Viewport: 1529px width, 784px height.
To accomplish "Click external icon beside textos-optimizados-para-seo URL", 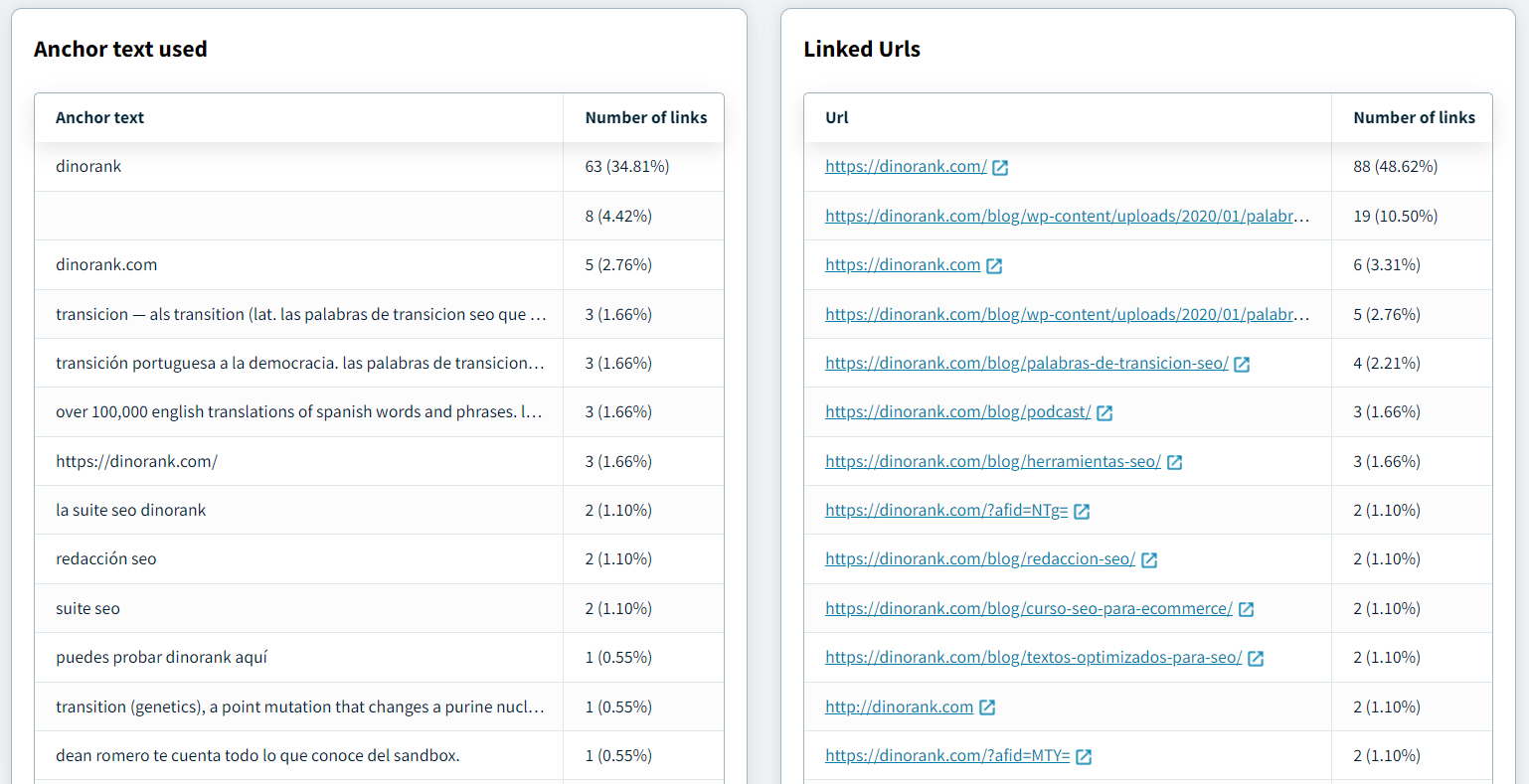I will 1256,659.
